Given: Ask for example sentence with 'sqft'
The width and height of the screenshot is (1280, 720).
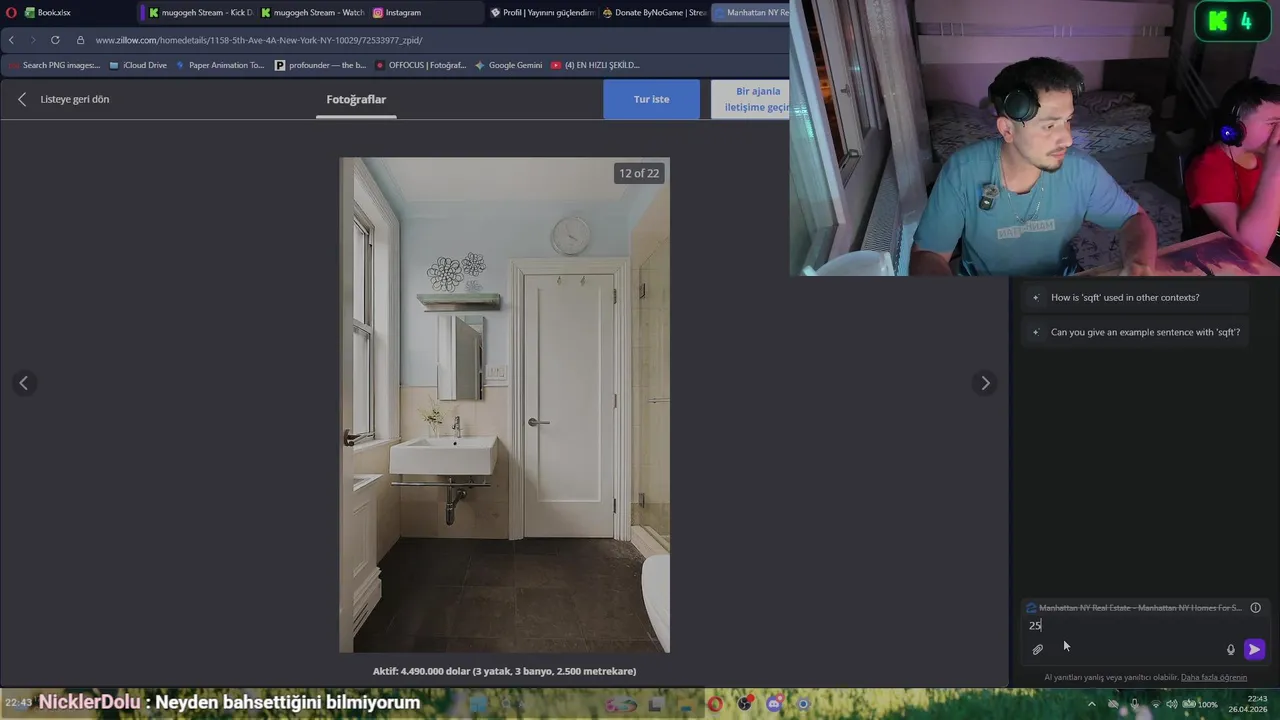Looking at the screenshot, I should pyautogui.click(x=1135, y=332).
